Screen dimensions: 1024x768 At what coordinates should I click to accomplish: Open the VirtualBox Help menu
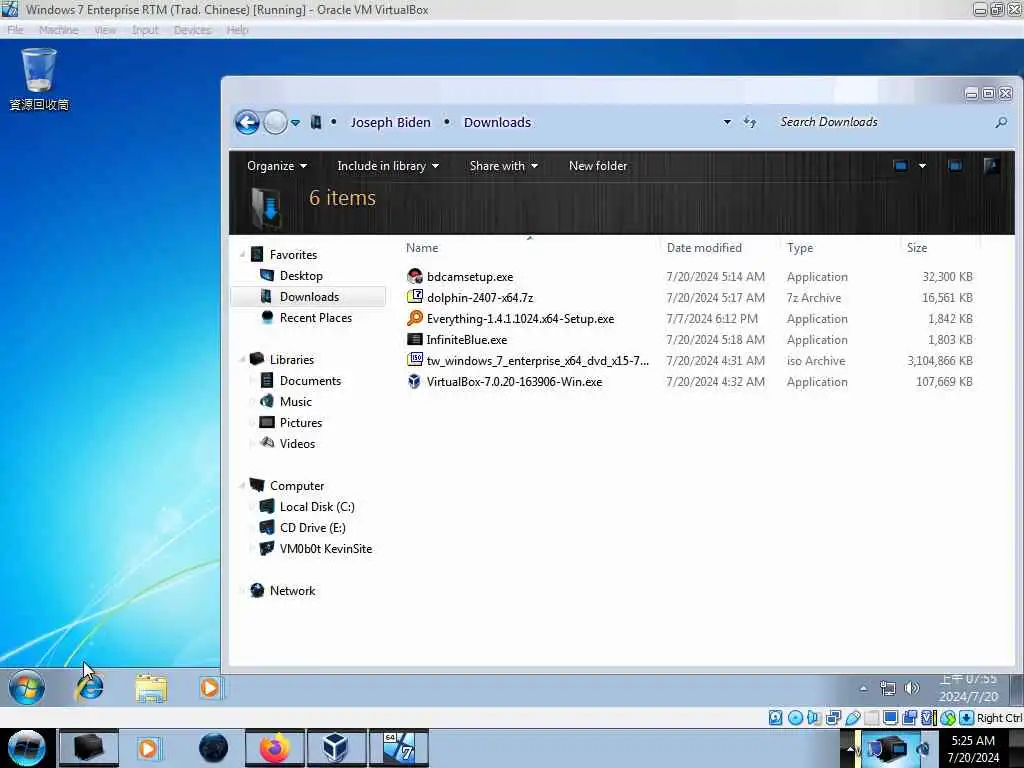[x=237, y=30]
